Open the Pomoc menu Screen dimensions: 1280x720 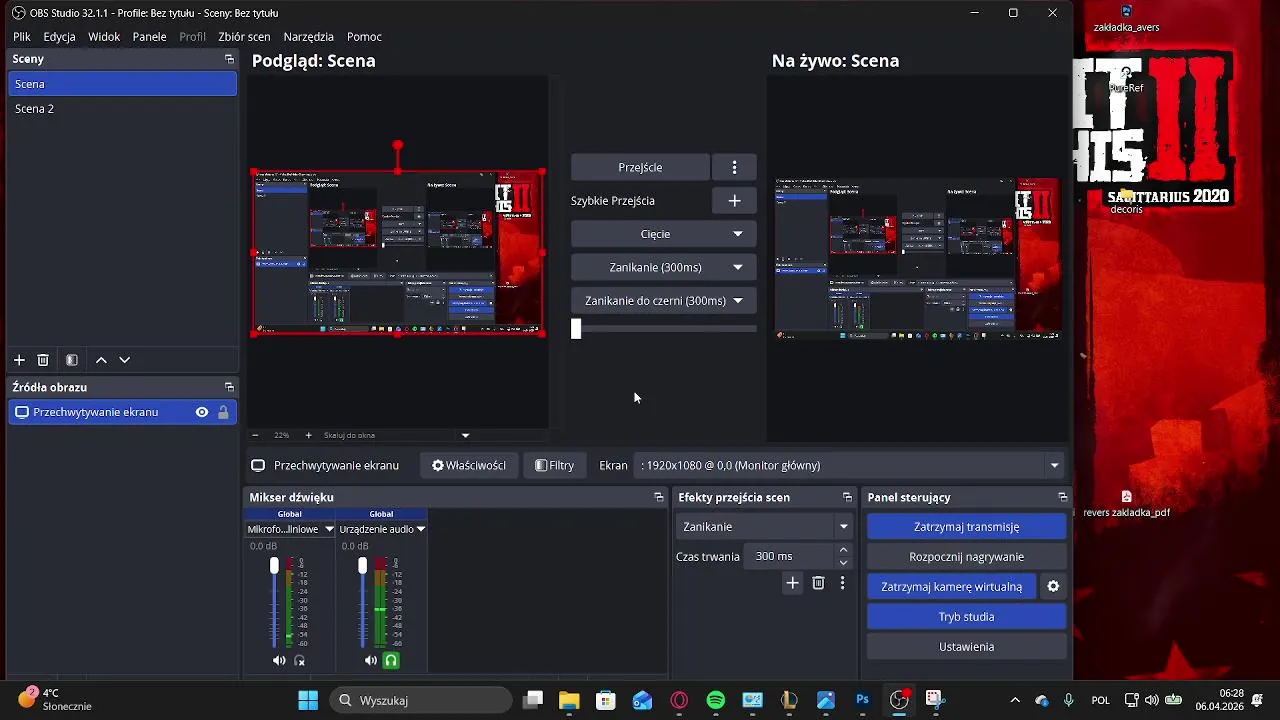[364, 37]
